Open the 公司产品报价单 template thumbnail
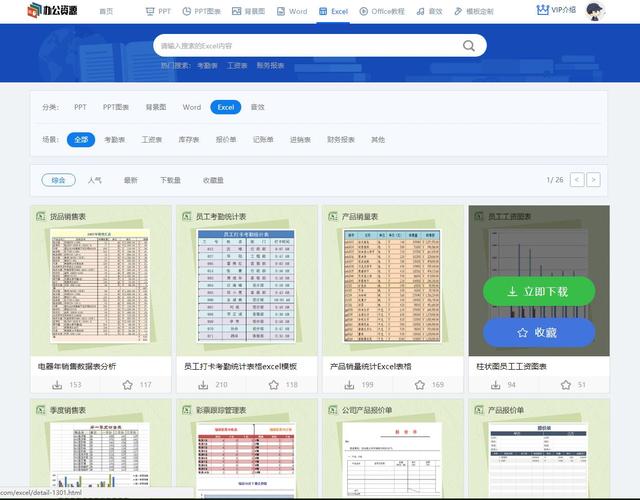Image resolution: width=640 pixels, height=500 pixels. 393,448
